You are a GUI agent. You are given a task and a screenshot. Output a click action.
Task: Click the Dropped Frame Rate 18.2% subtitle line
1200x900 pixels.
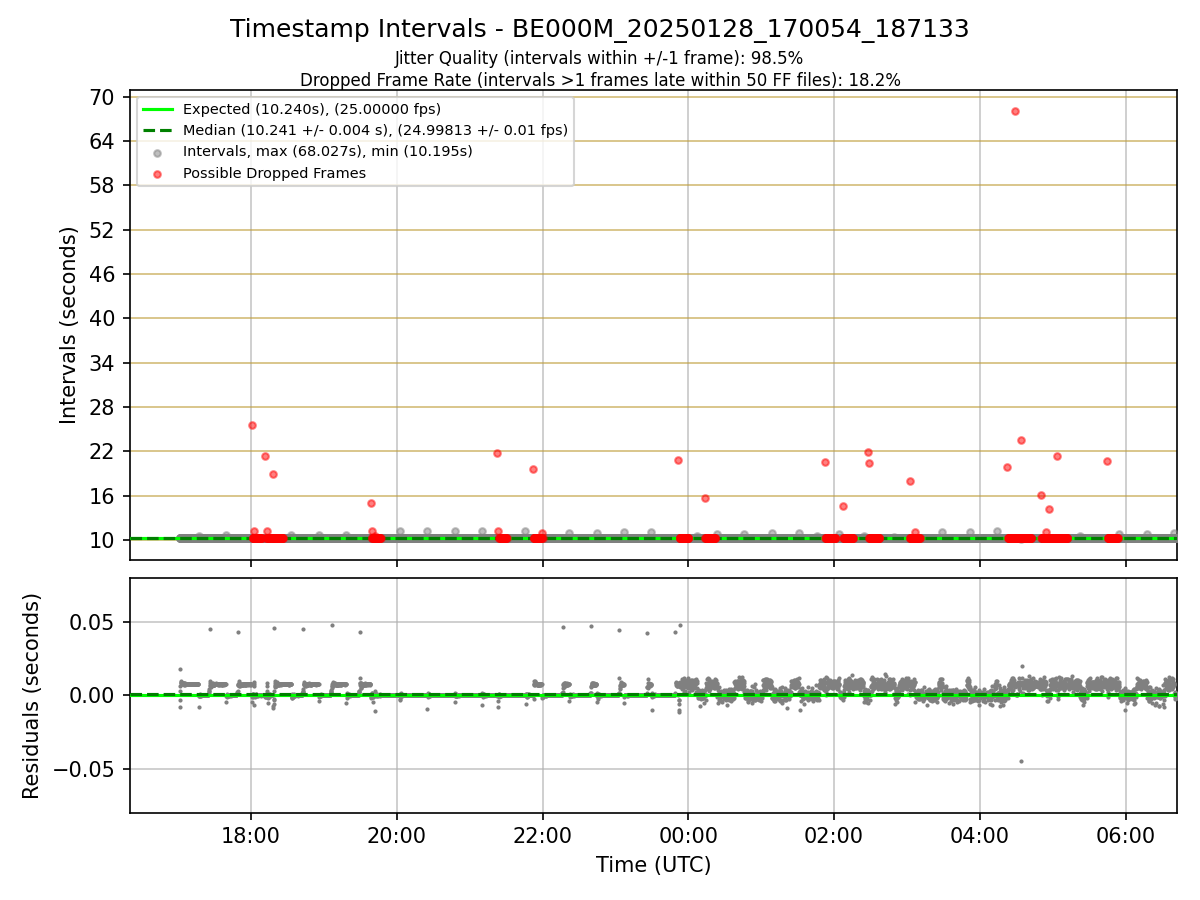[600, 80]
